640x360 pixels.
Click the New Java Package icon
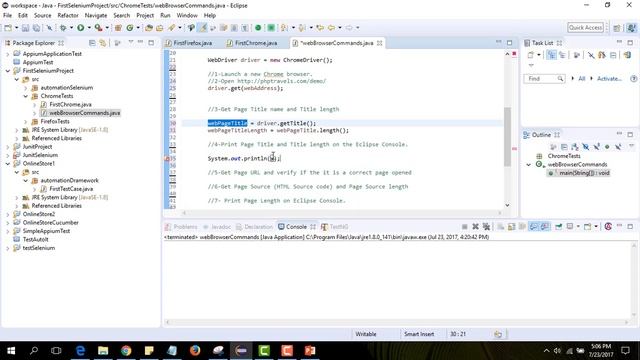(x=118, y=28)
